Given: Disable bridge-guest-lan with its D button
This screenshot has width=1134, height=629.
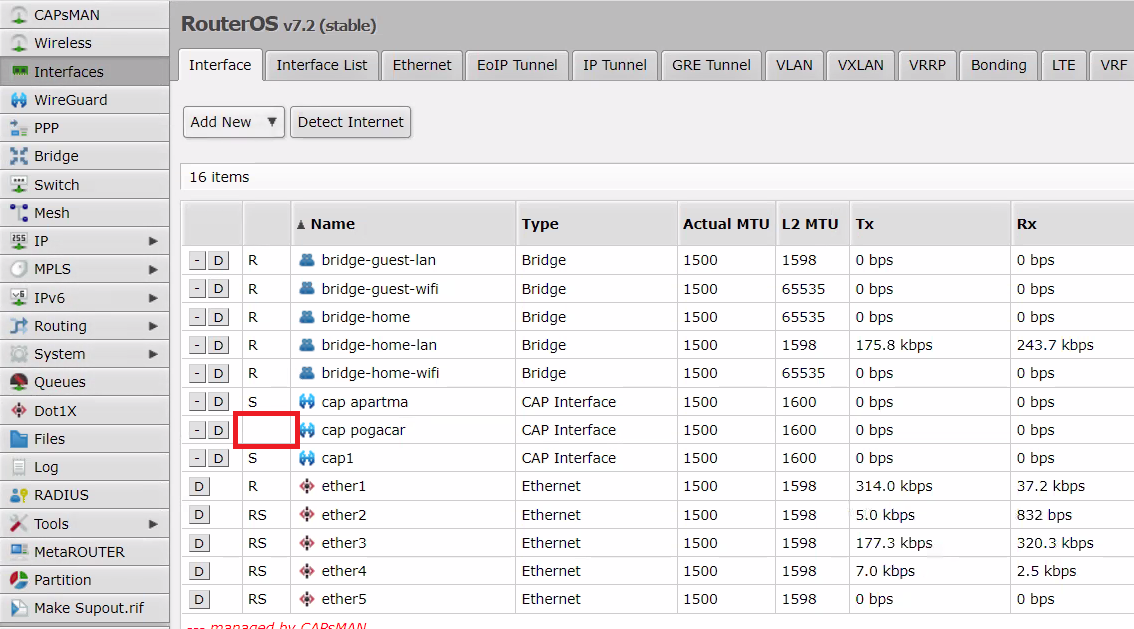Looking at the screenshot, I should tap(218, 260).
